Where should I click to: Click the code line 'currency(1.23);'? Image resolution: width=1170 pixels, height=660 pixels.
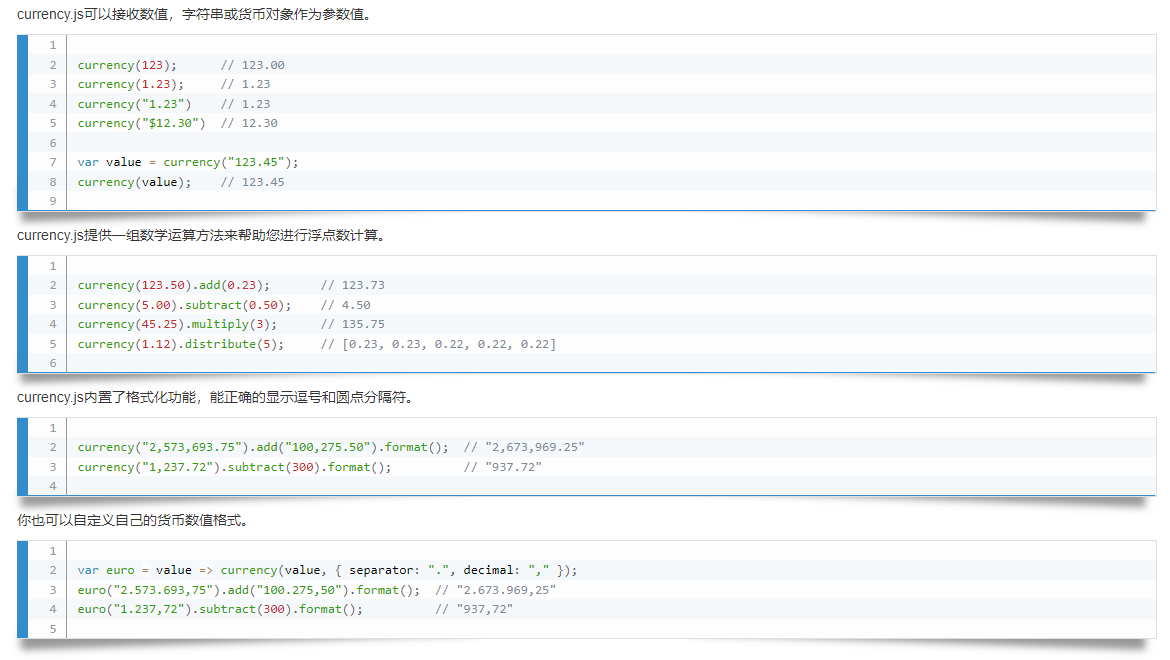coord(131,84)
